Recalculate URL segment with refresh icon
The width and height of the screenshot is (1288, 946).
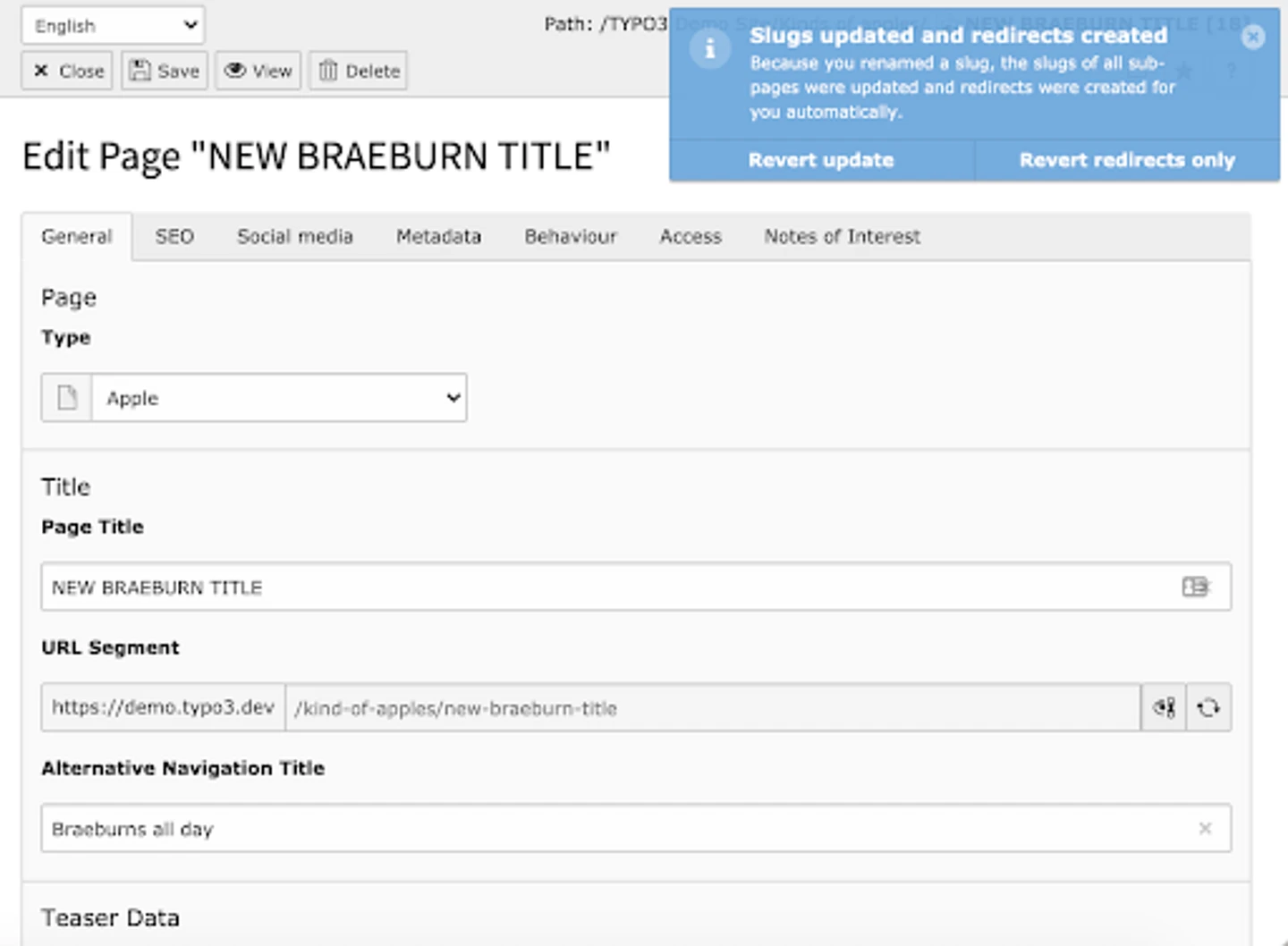pos(1208,708)
